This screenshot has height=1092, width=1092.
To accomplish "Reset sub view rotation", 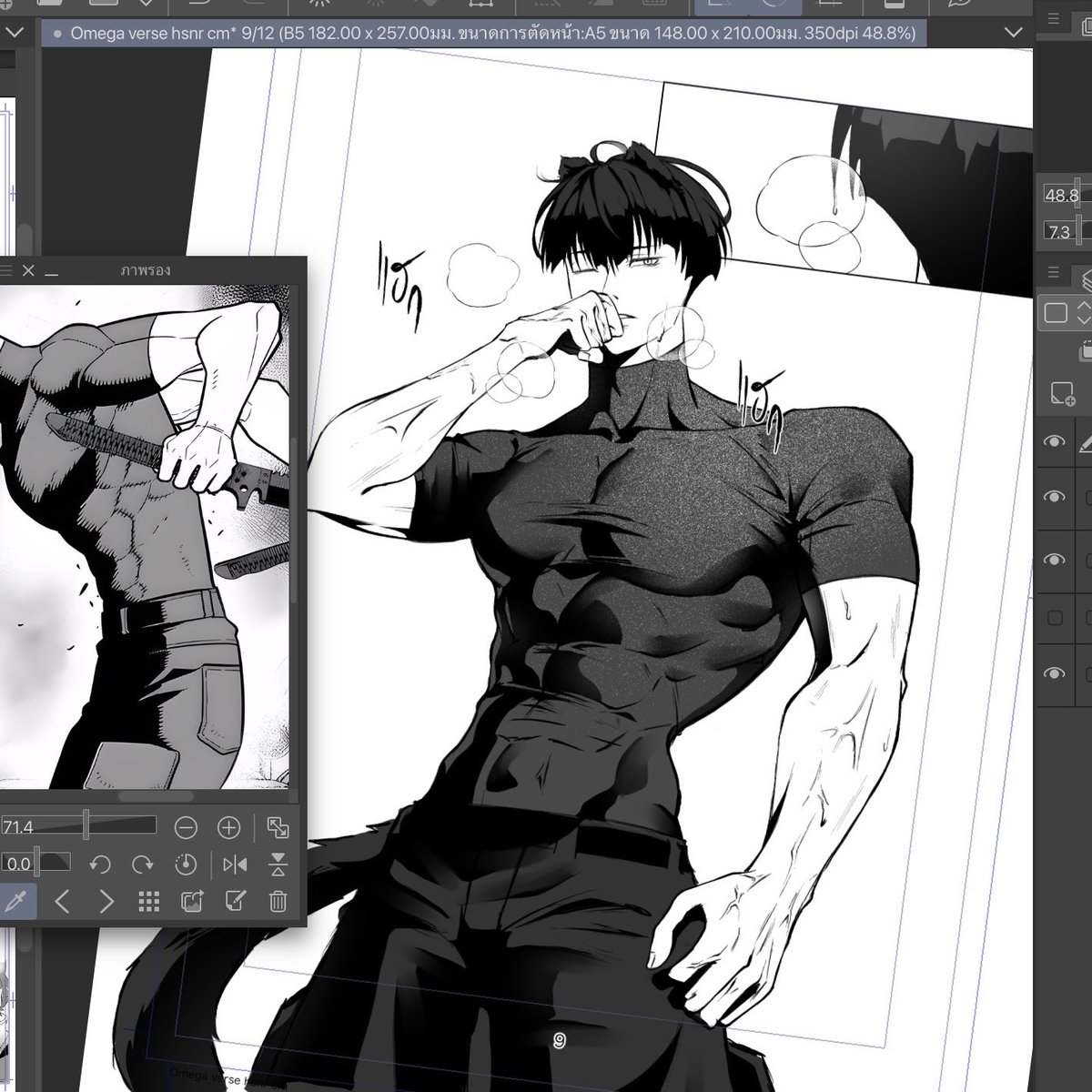I will (x=186, y=864).
